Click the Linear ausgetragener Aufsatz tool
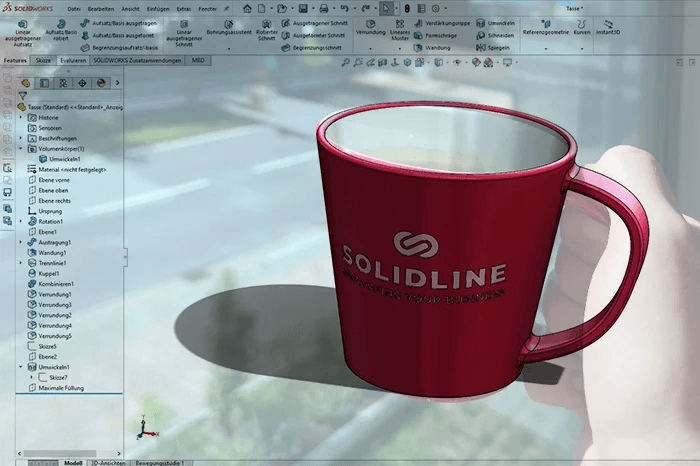 point(22,28)
